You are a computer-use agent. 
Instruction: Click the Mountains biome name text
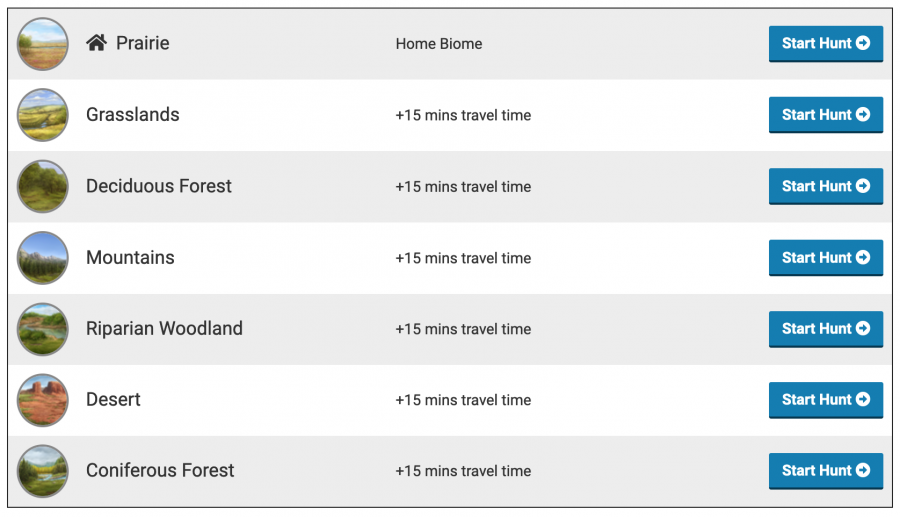[130, 258]
